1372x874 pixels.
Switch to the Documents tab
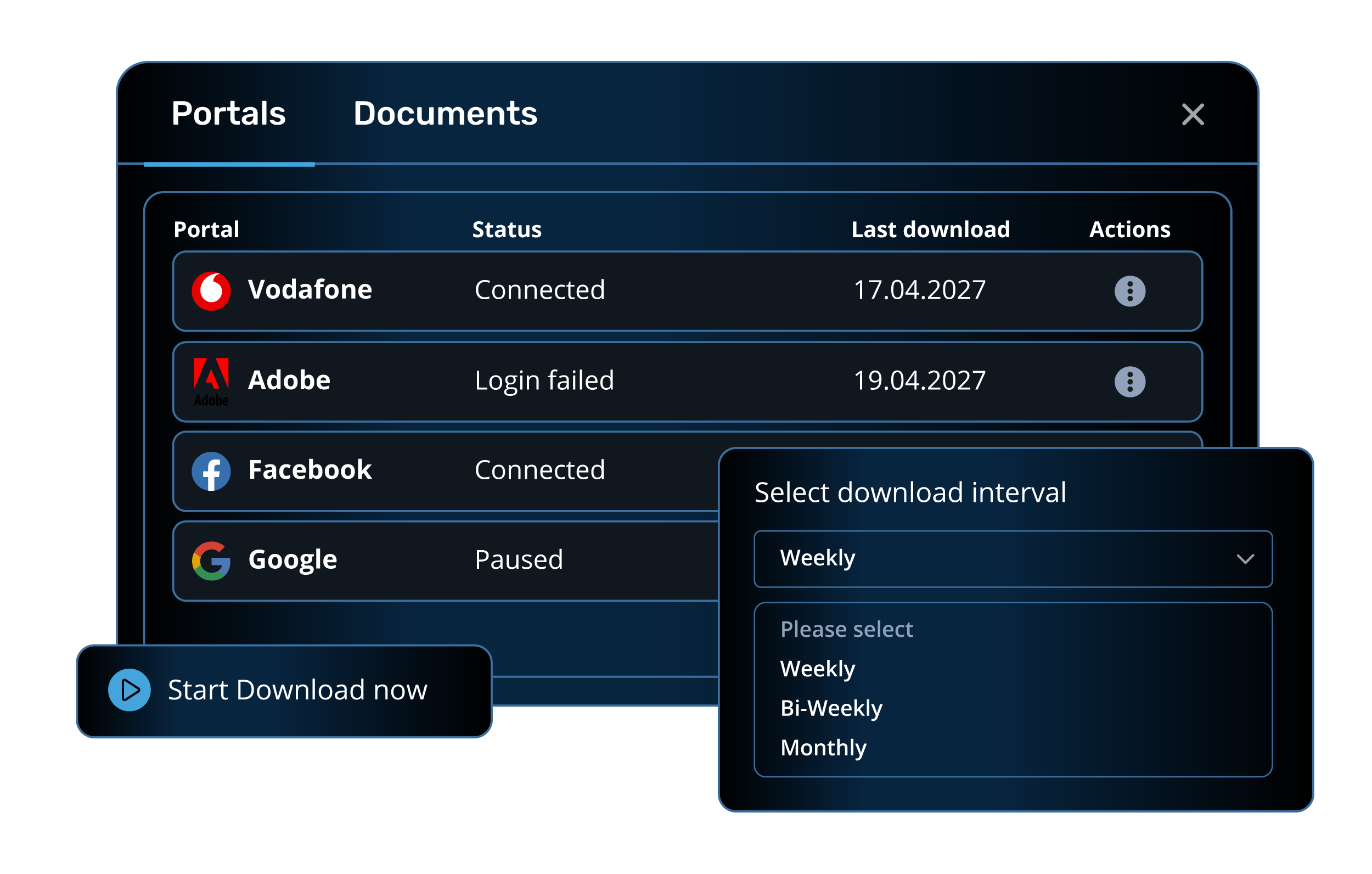(x=445, y=114)
